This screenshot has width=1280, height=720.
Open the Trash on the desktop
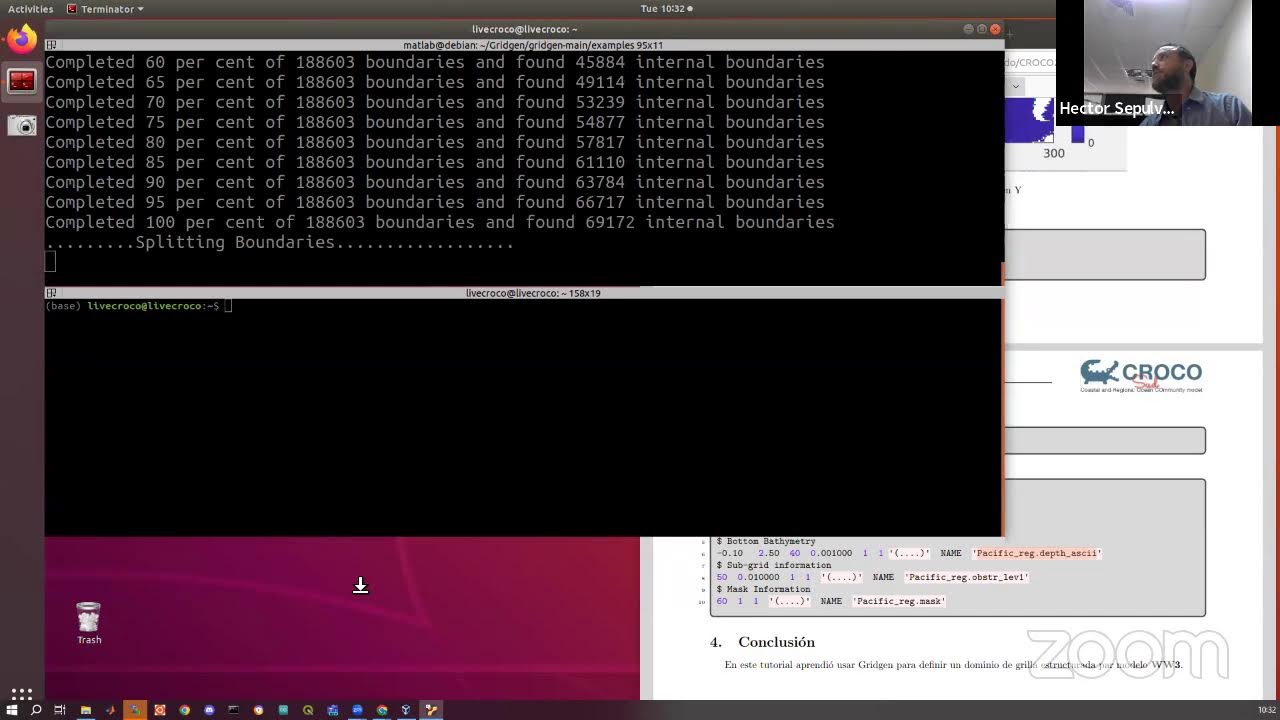click(x=89, y=623)
